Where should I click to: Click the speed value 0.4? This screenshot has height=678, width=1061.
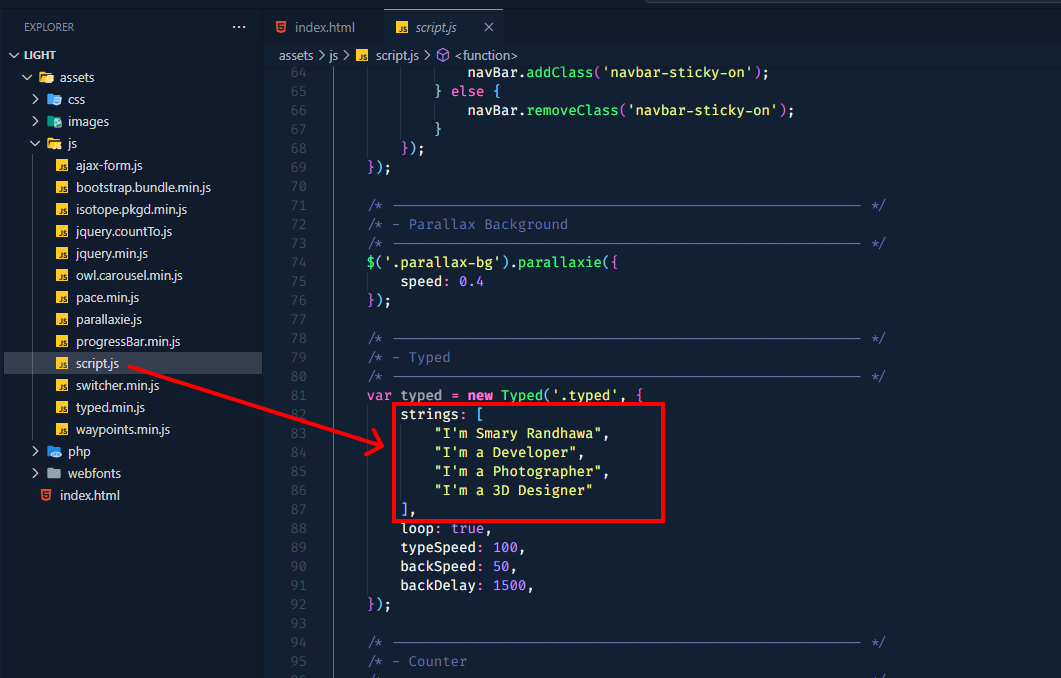(471, 281)
